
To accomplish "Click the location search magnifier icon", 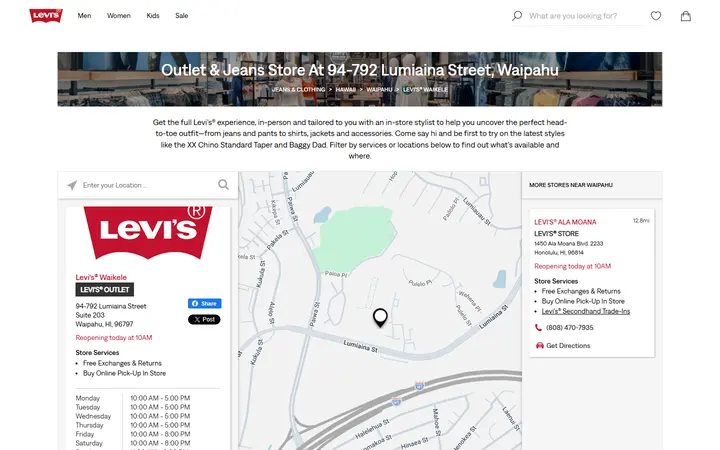I will coord(223,185).
